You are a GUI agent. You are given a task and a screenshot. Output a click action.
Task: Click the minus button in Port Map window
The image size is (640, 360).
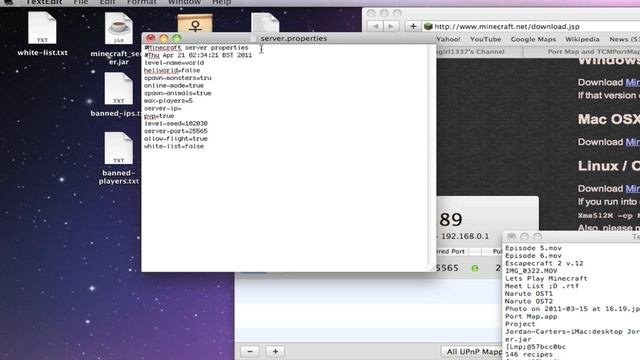250,351
